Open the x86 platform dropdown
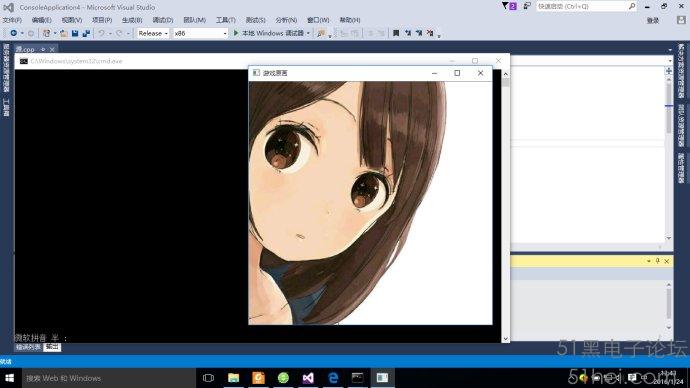 click(x=200, y=33)
